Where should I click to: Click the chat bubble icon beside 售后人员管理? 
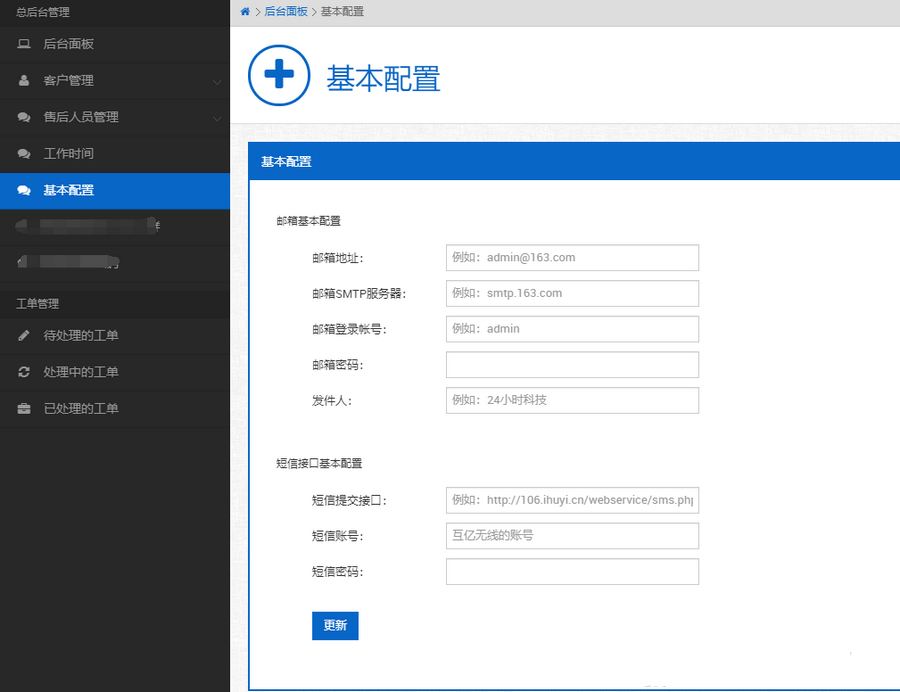click(22, 117)
